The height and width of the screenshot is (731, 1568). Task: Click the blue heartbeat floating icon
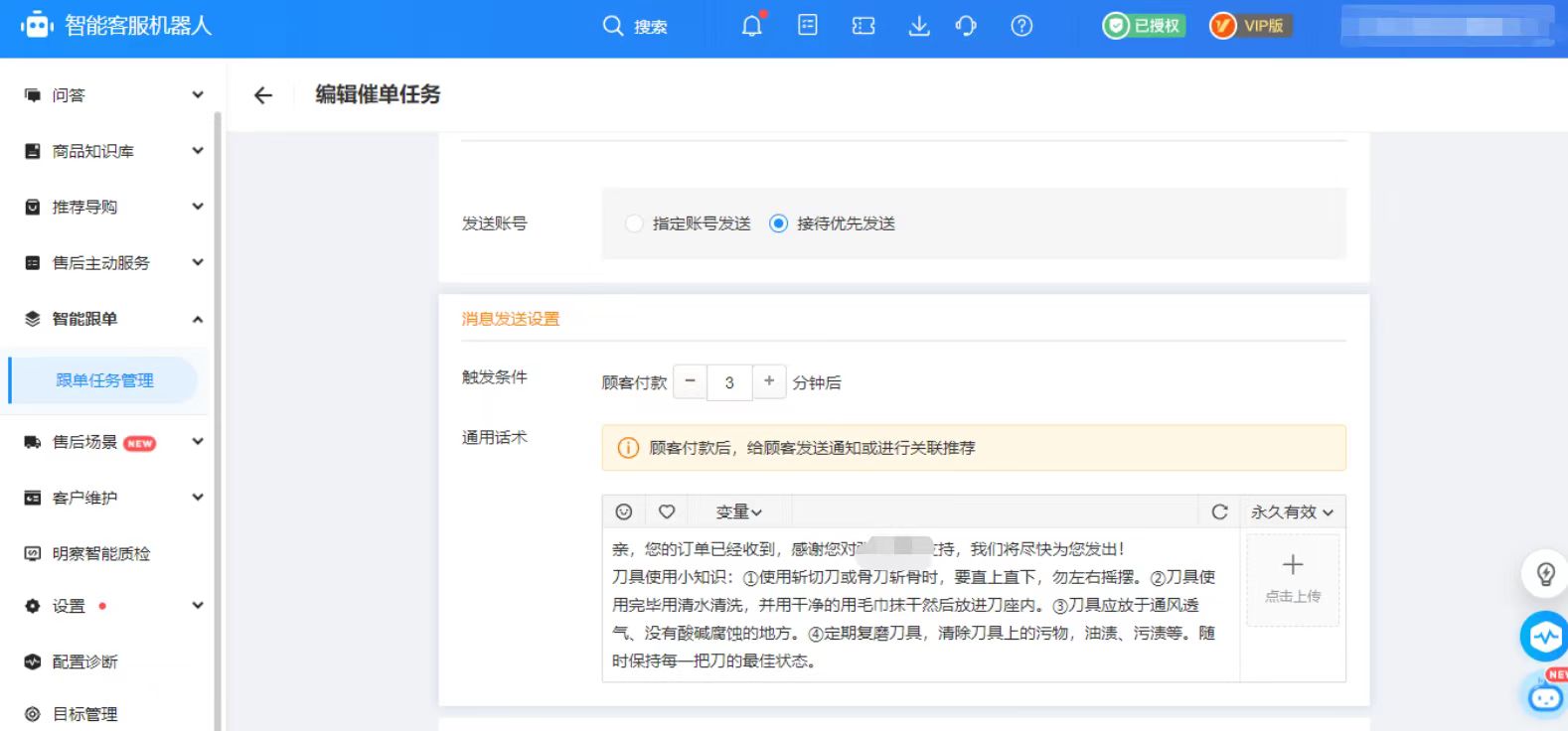coord(1545,637)
